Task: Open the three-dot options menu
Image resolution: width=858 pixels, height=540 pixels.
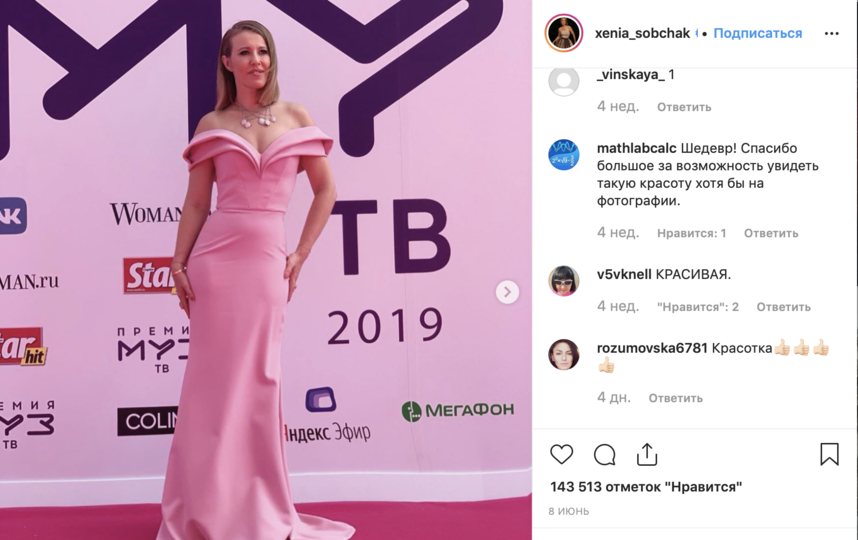Action: click(x=831, y=33)
